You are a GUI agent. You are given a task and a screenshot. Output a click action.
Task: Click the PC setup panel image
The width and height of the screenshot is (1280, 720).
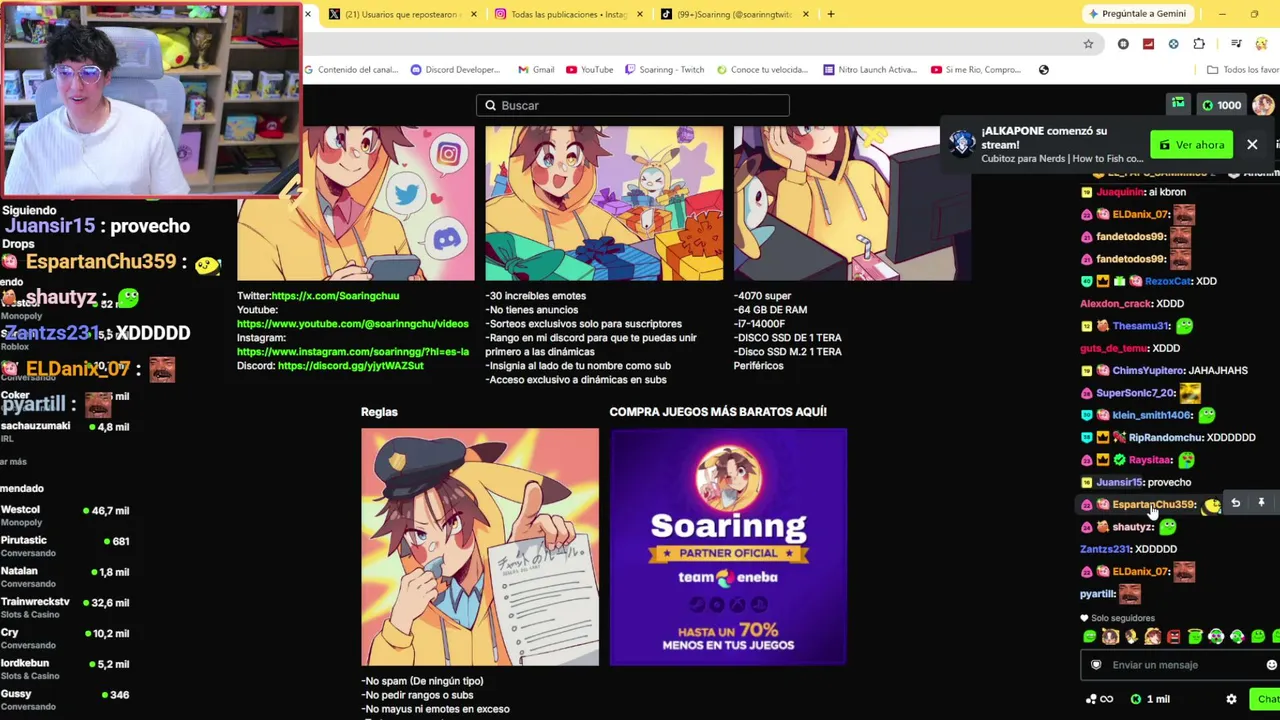(852, 203)
